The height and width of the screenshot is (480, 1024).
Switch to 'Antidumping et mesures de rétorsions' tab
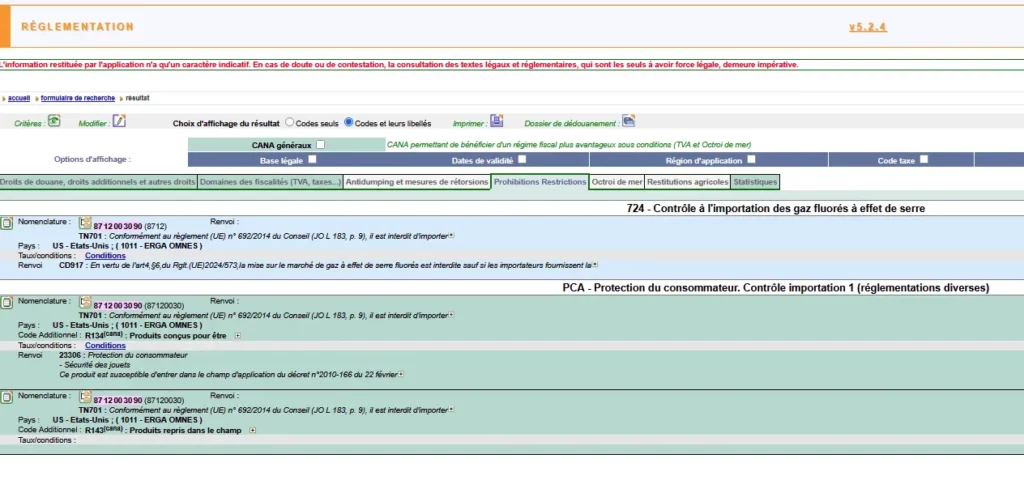(417, 182)
